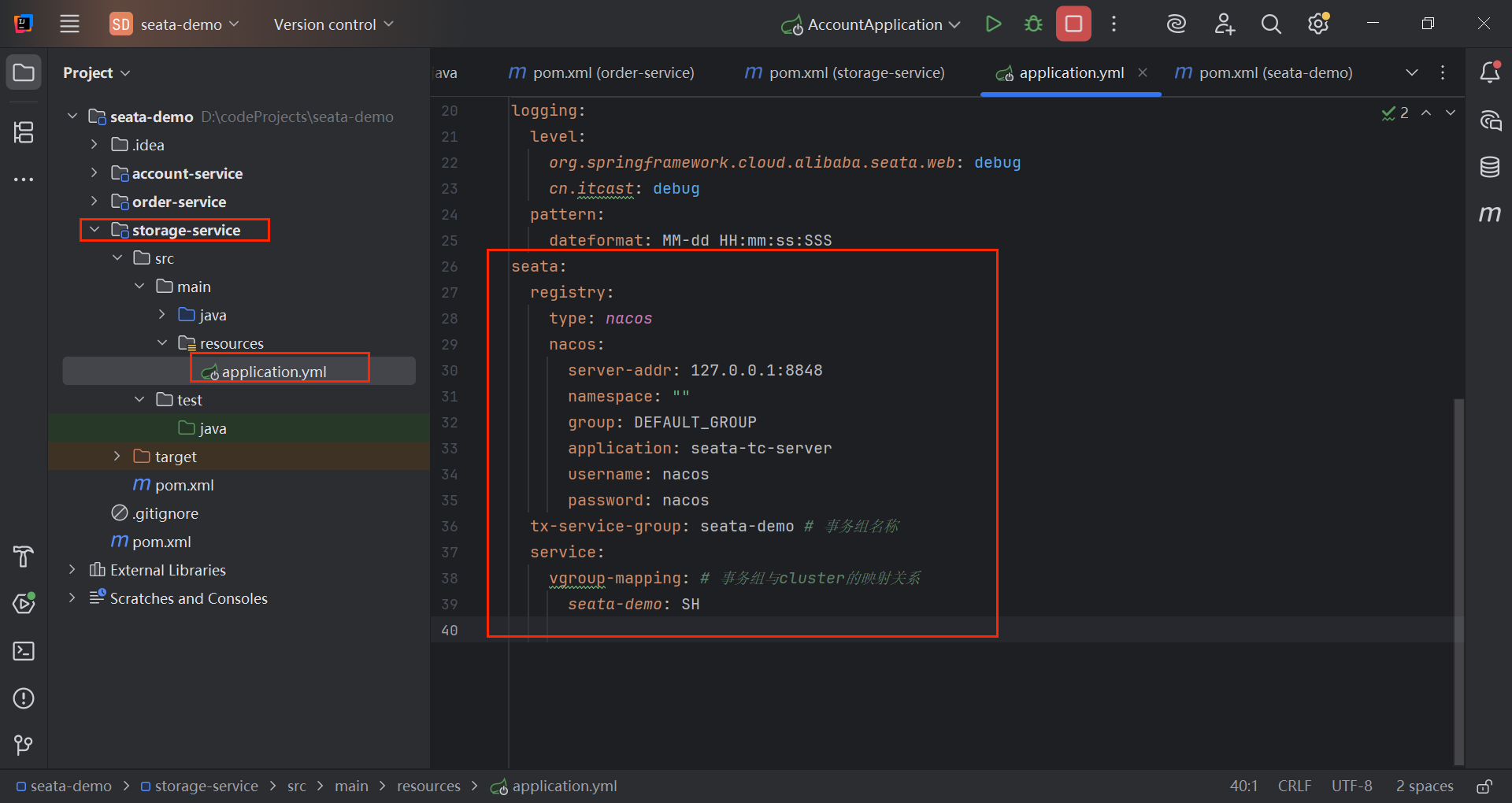Show more tool windows ellipsis
The width and height of the screenshot is (1512, 803).
[24, 179]
